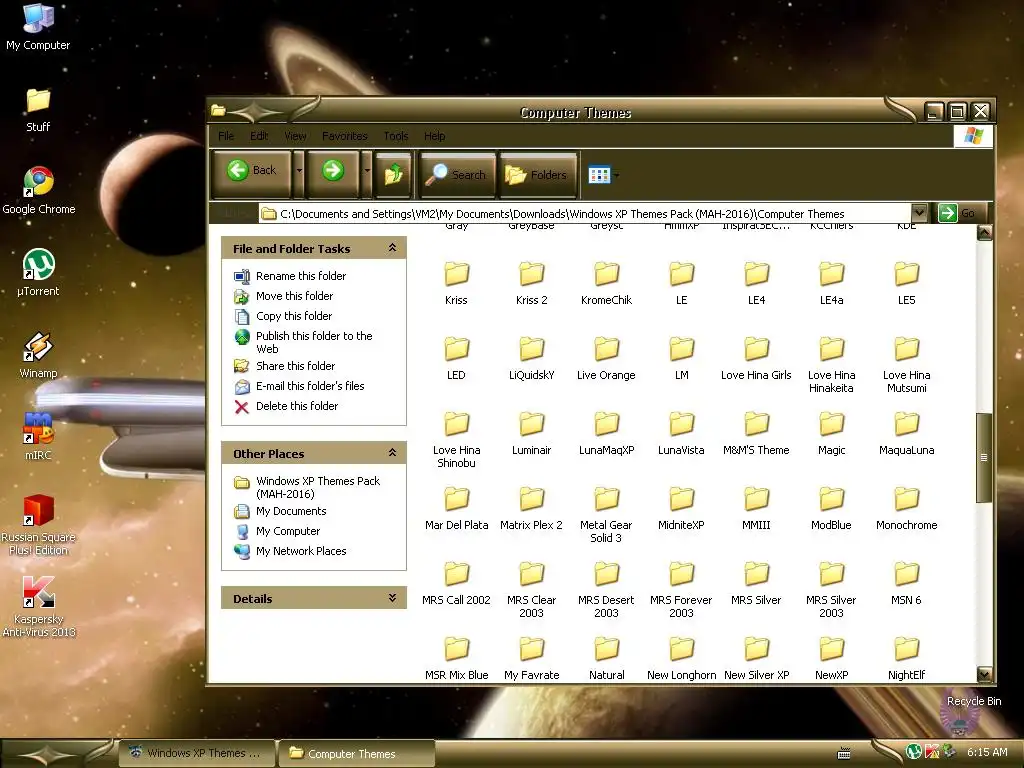Switch to Windows XP Themes taskbar button
The image size is (1024, 768).
tap(196, 753)
